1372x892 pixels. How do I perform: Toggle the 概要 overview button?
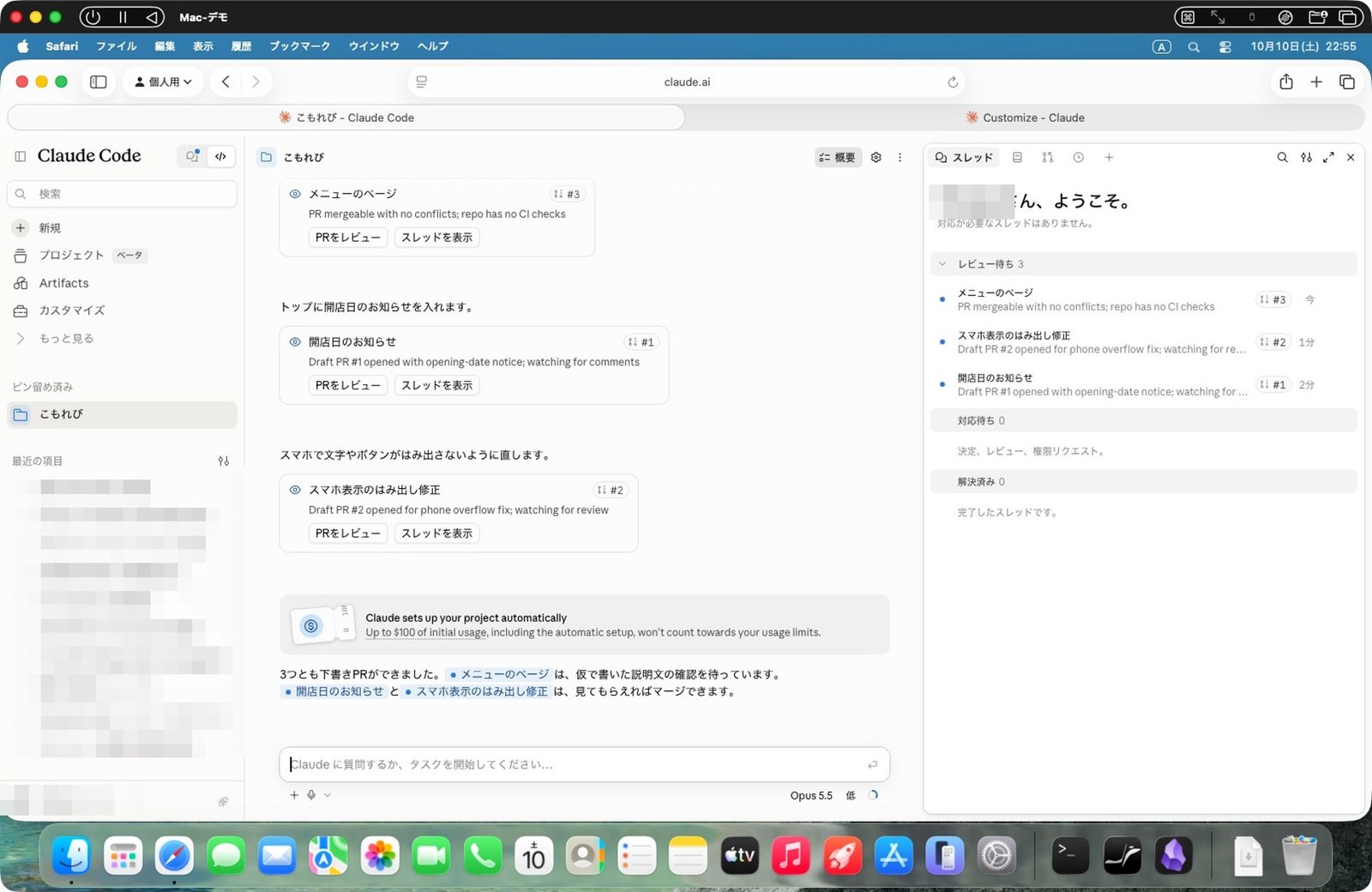coord(837,157)
